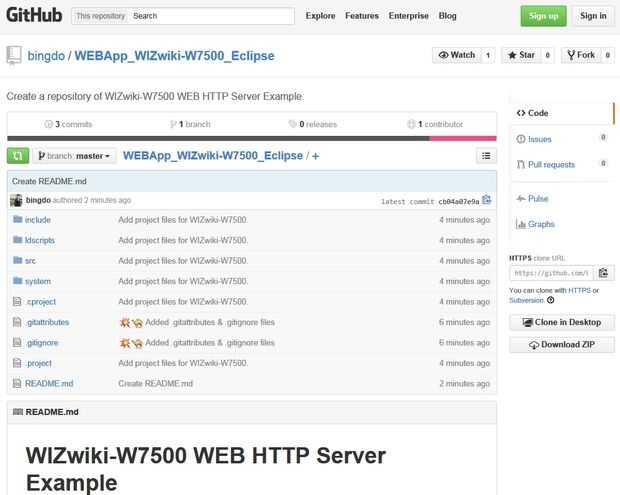Click Download ZIP

[x=562, y=344]
